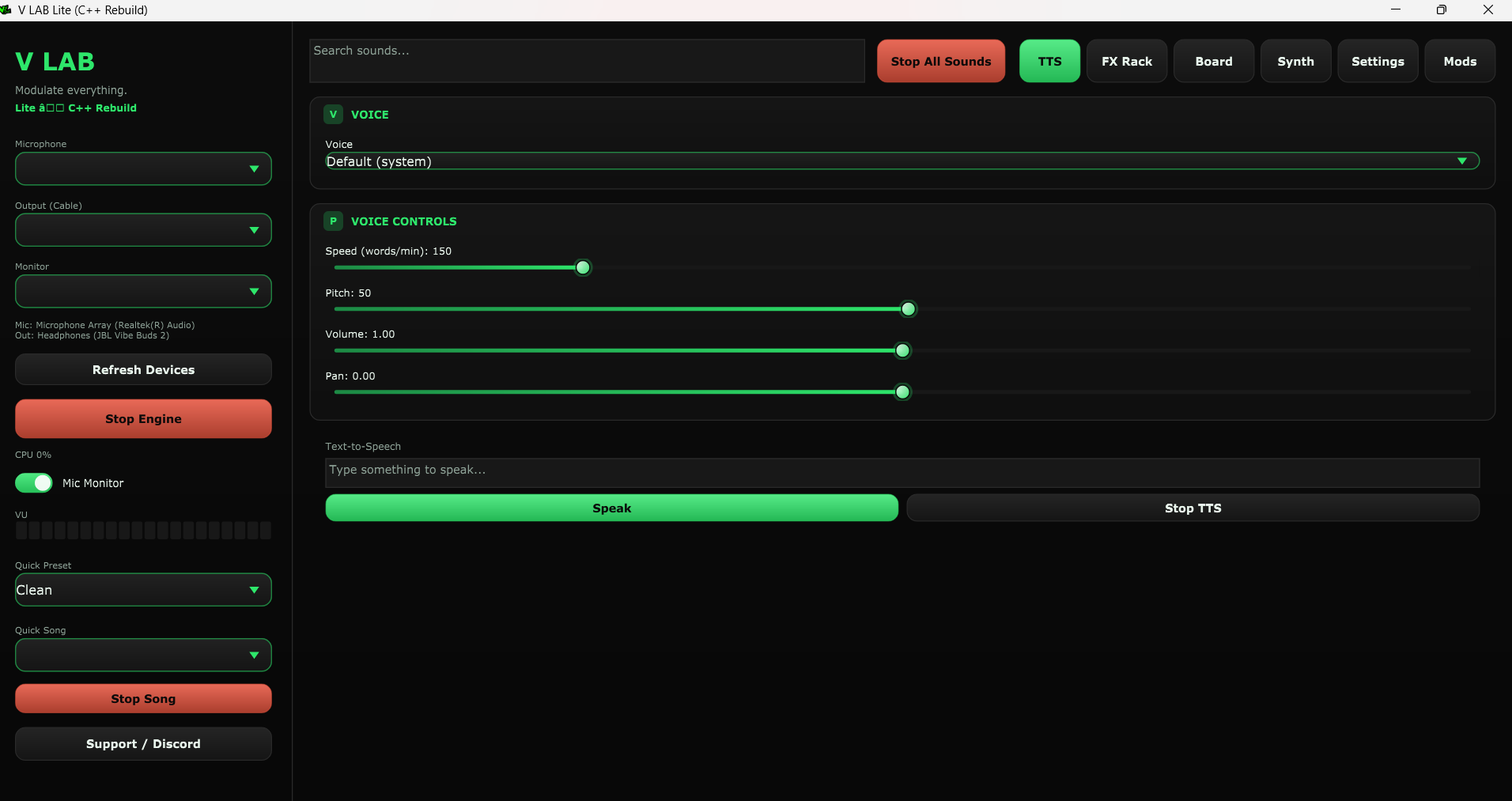Image resolution: width=1512 pixels, height=801 pixels.
Task: Click the VU meter bar
Action: (x=143, y=530)
